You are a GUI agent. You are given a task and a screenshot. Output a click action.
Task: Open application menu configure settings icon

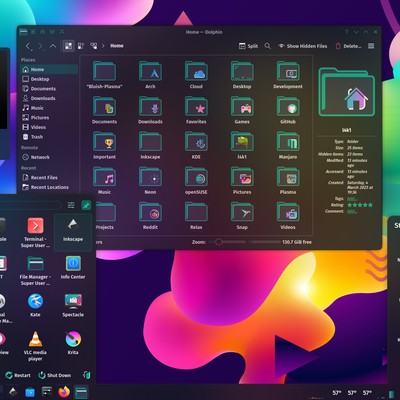pyautogui.click(x=71, y=205)
